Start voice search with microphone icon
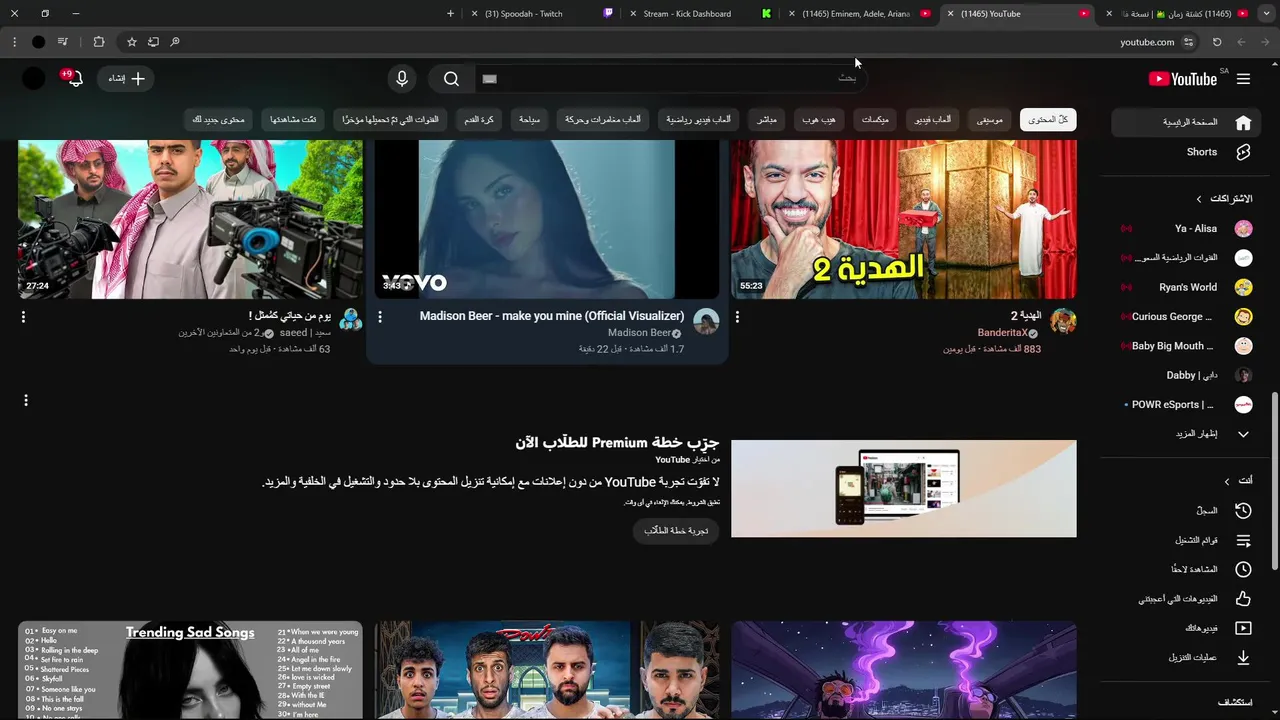1280x720 pixels. click(401, 79)
